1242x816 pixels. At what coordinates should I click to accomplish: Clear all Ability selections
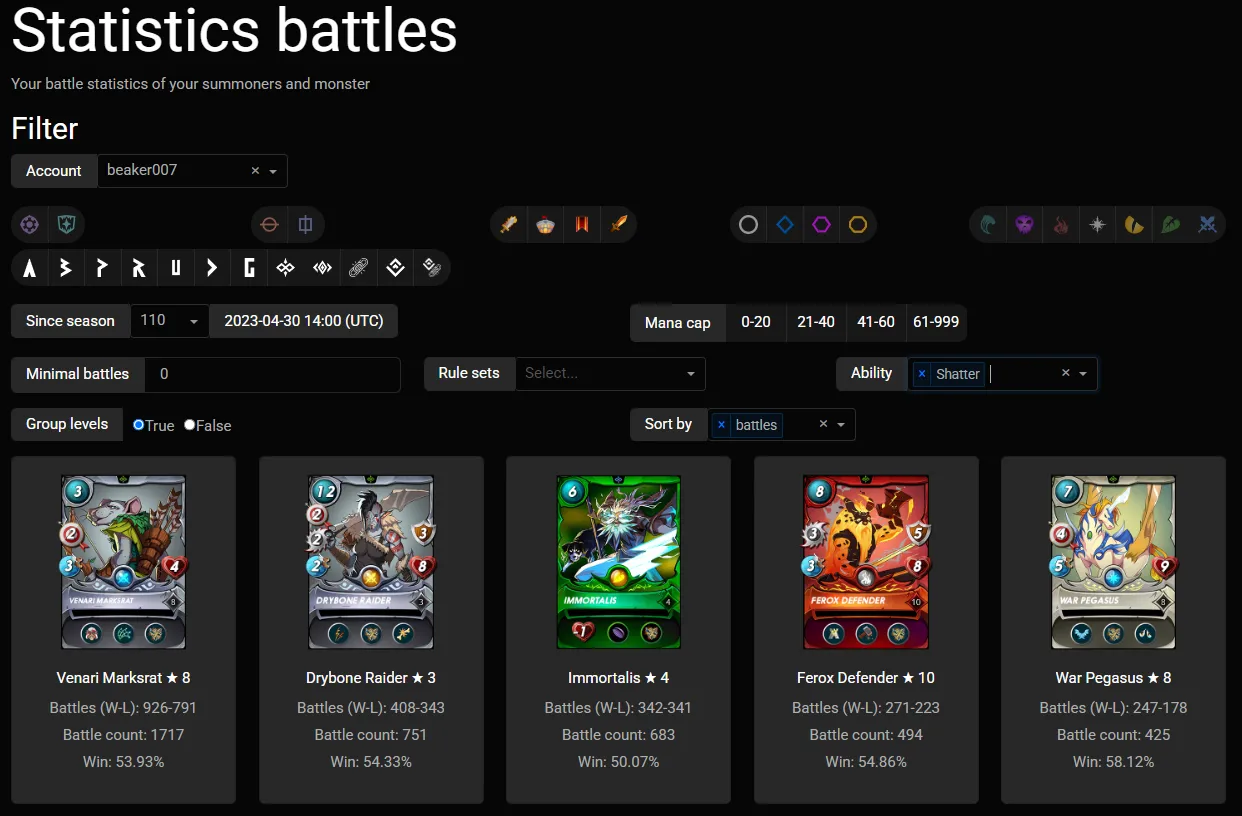(1066, 373)
